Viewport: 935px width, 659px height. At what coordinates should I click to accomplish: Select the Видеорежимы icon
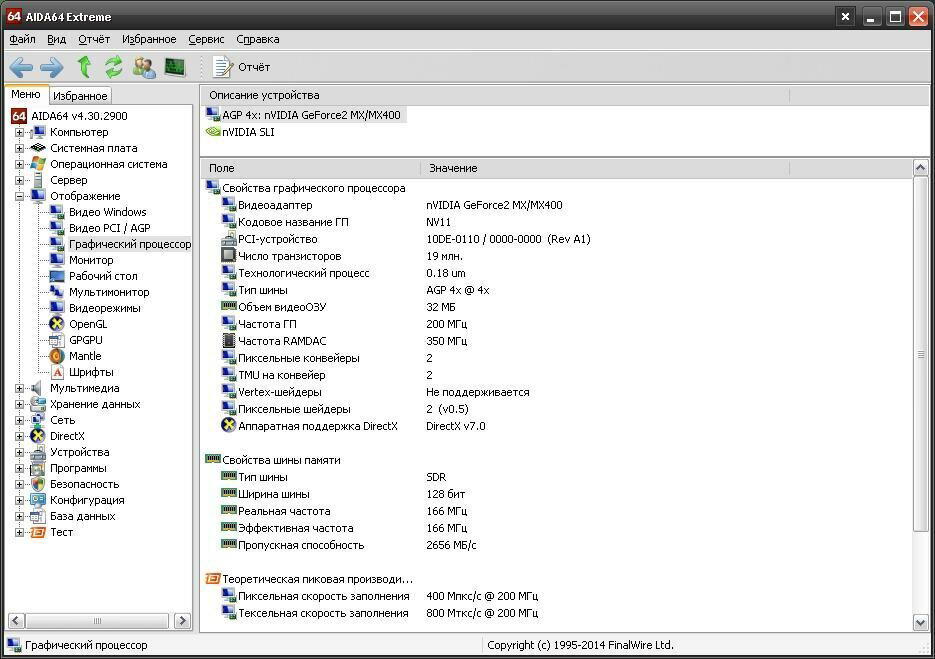coord(57,308)
